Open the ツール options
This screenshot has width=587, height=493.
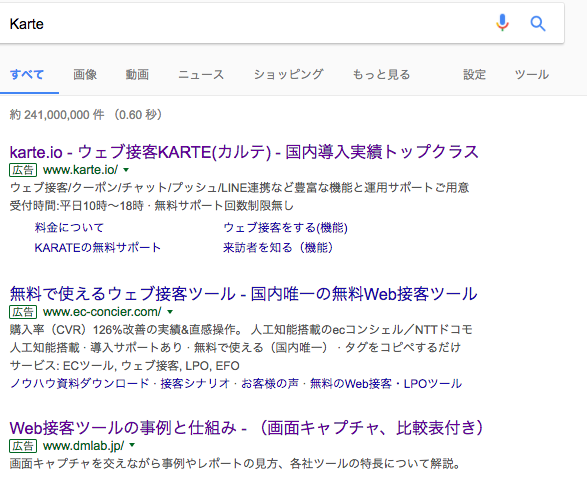(532, 74)
